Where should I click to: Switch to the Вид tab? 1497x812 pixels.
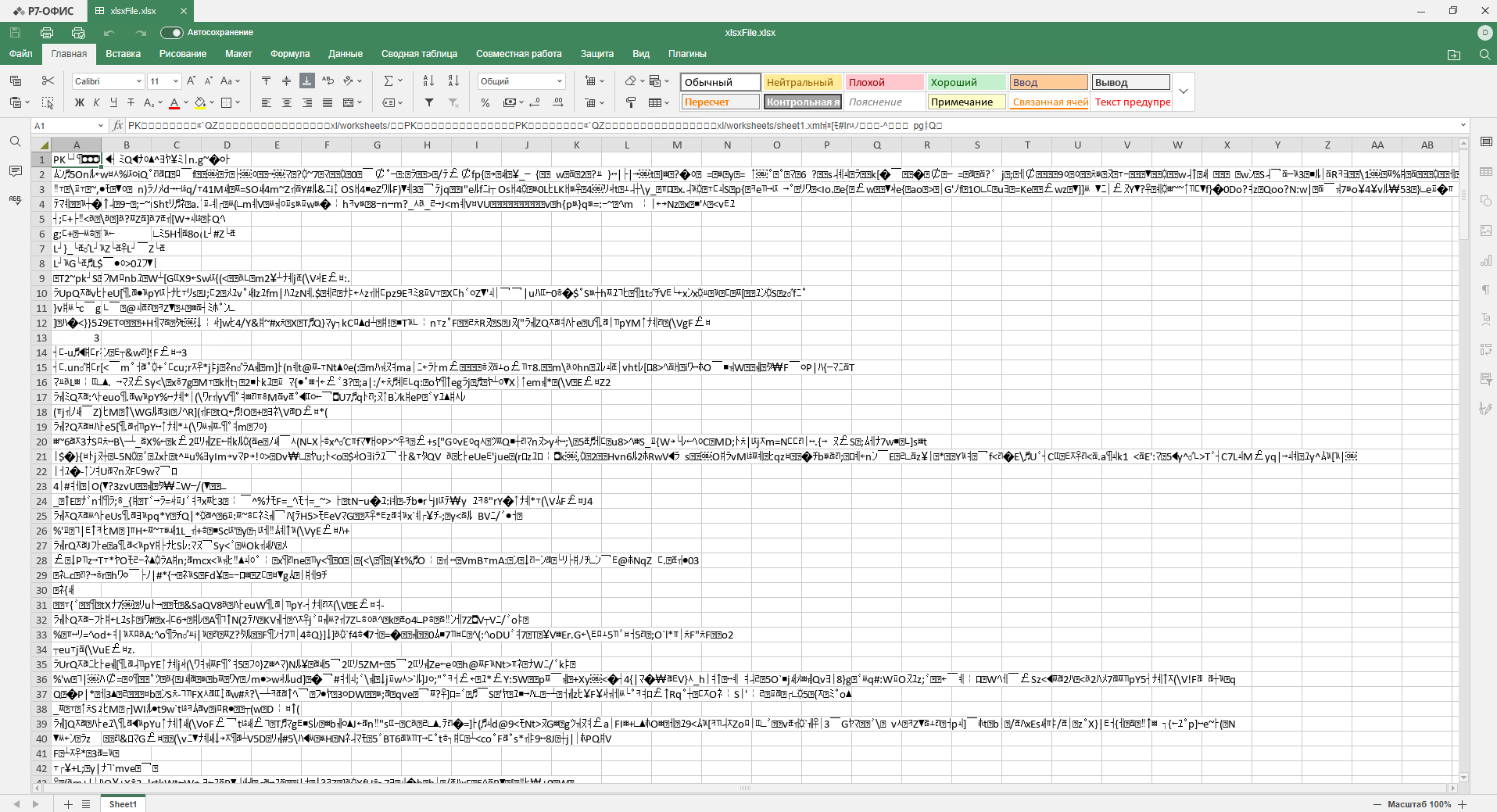[x=641, y=54]
